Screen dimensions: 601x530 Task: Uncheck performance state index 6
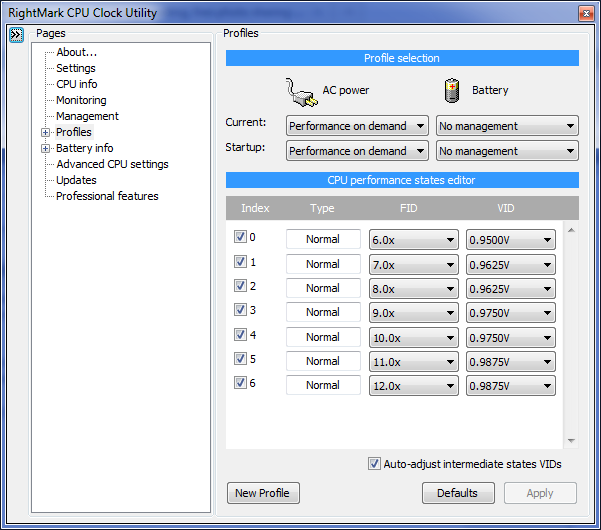pos(240,382)
